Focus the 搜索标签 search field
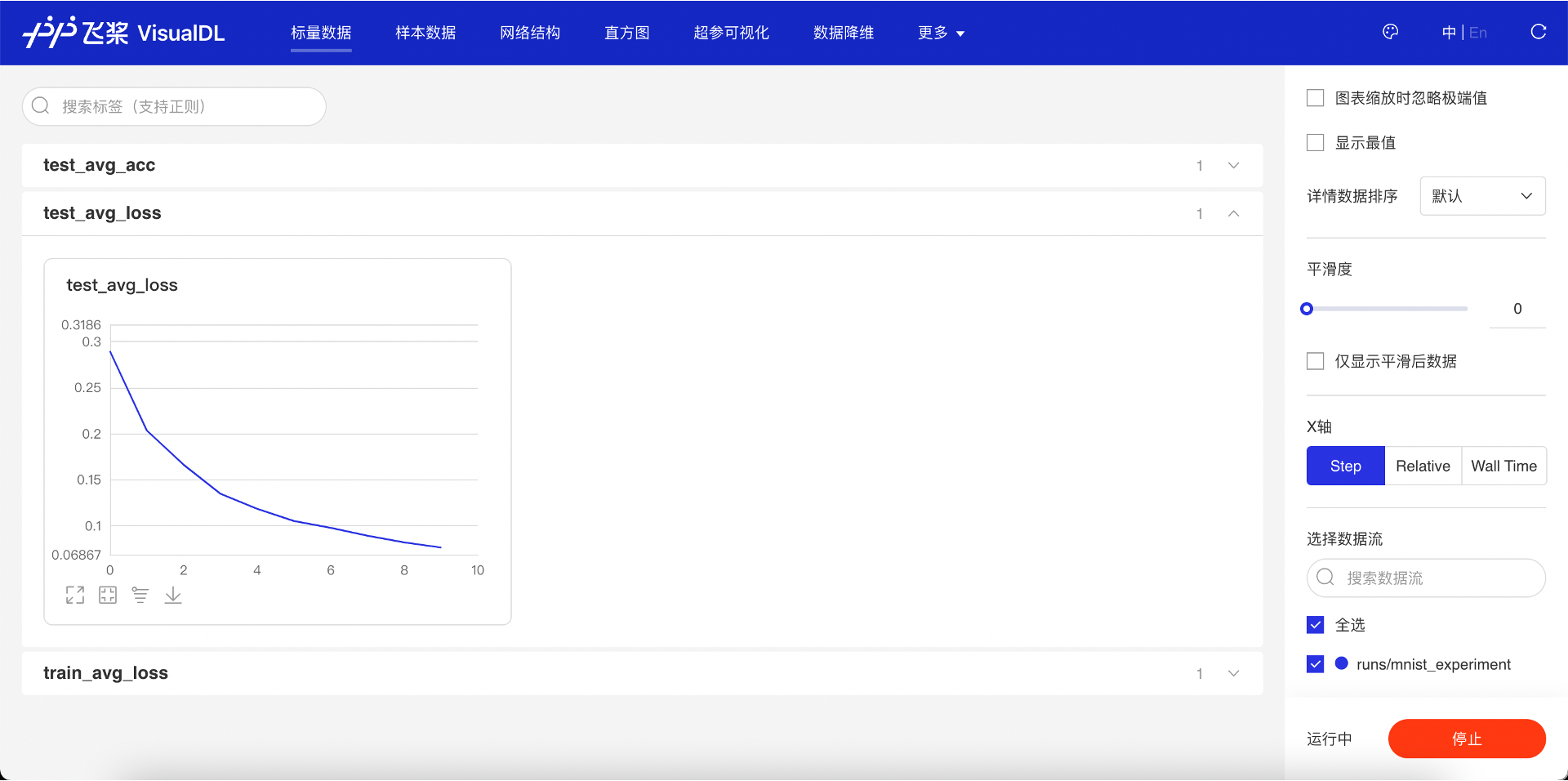1568x781 pixels. [174, 107]
